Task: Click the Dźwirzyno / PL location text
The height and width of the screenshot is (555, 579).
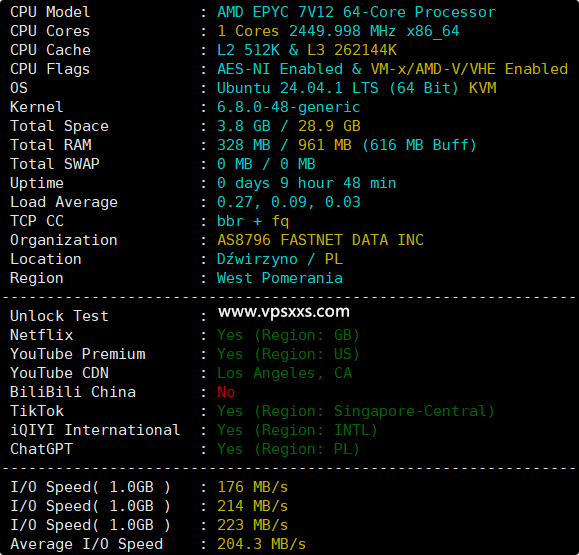Action: click(280, 259)
